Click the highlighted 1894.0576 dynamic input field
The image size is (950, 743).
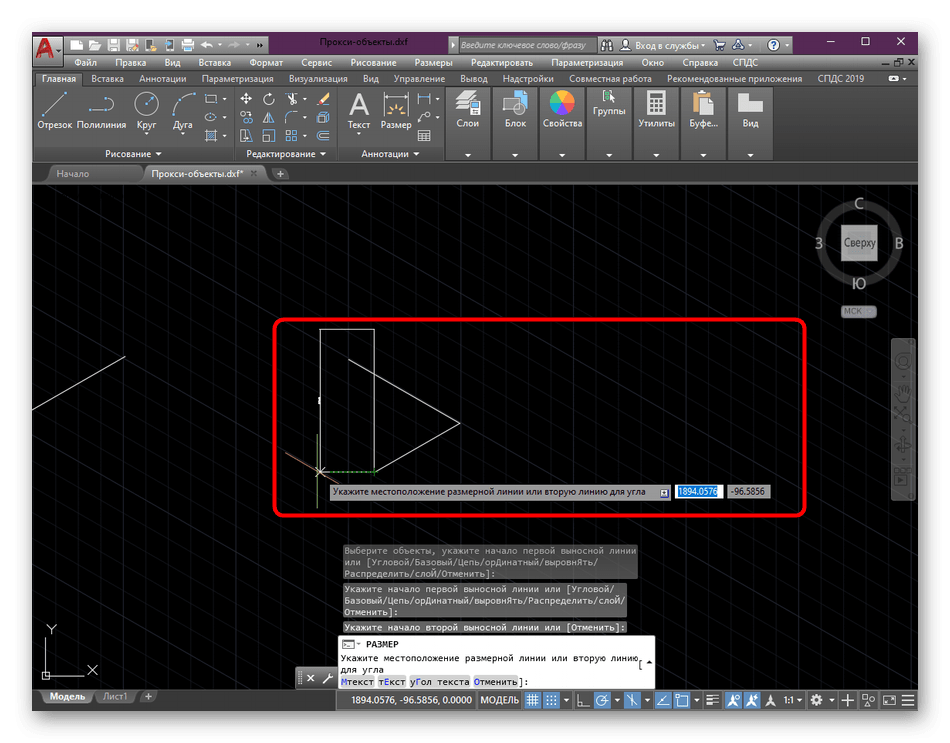pyautogui.click(x=698, y=491)
